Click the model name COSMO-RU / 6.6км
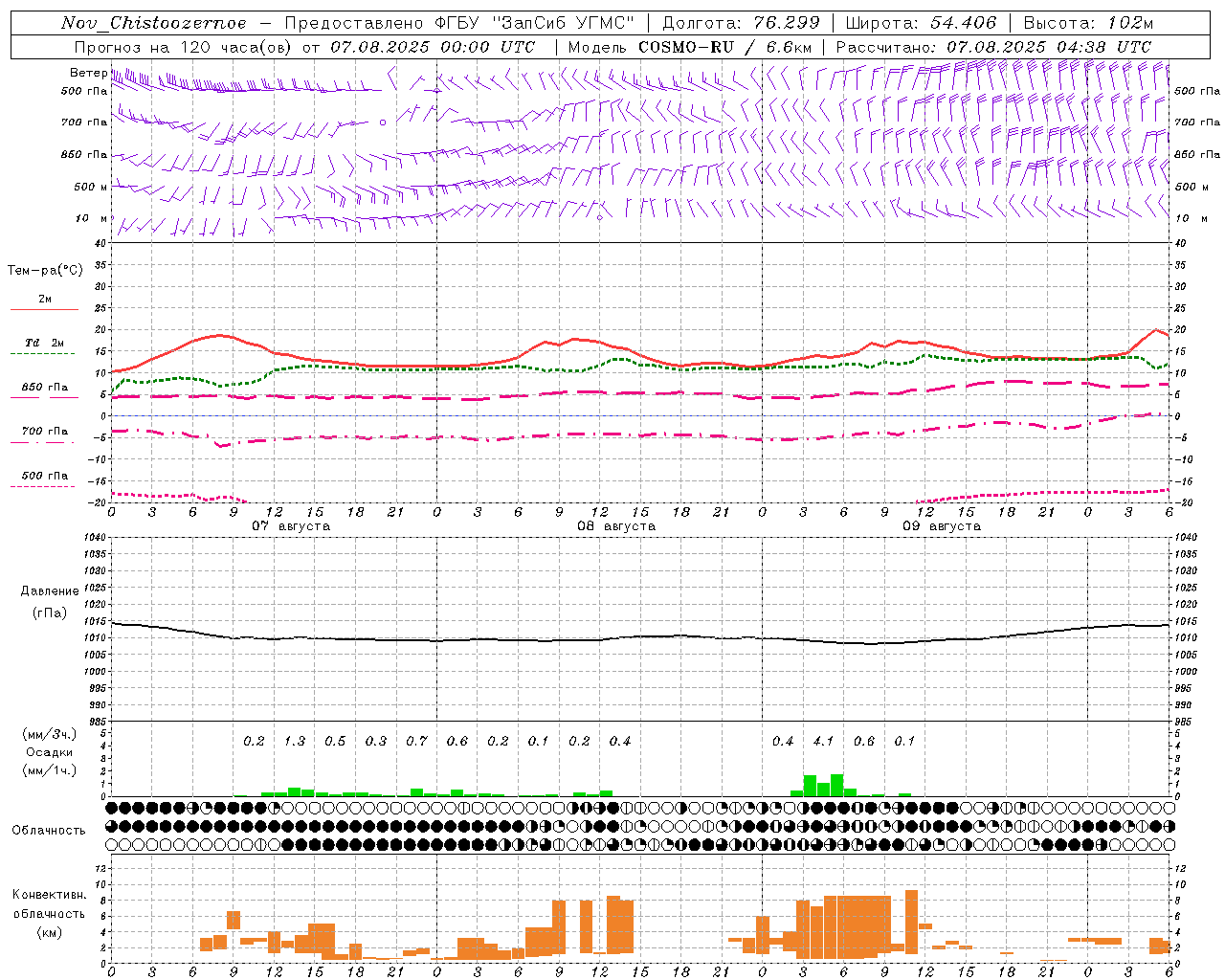 click(725, 47)
